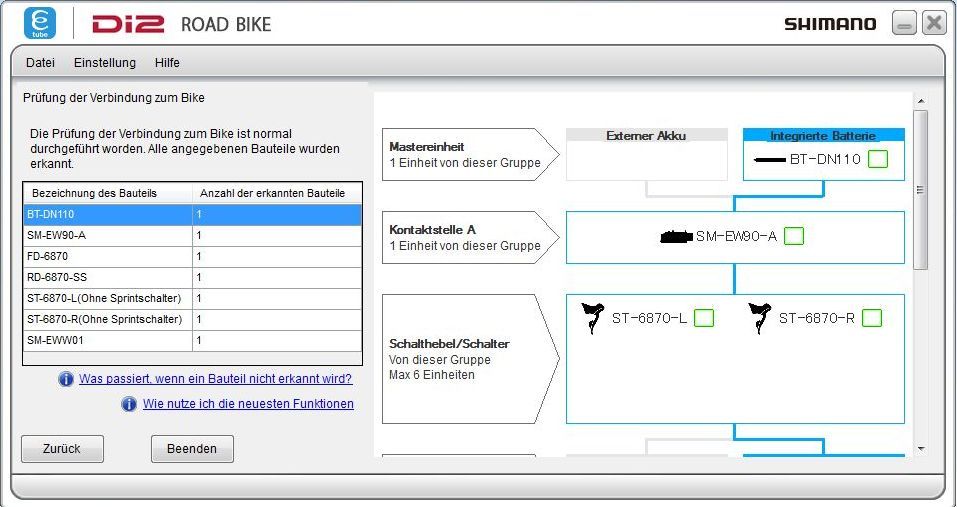The height and width of the screenshot is (507, 957).
Task: Select the SM-EW90-A table row
Action: pos(192,236)
